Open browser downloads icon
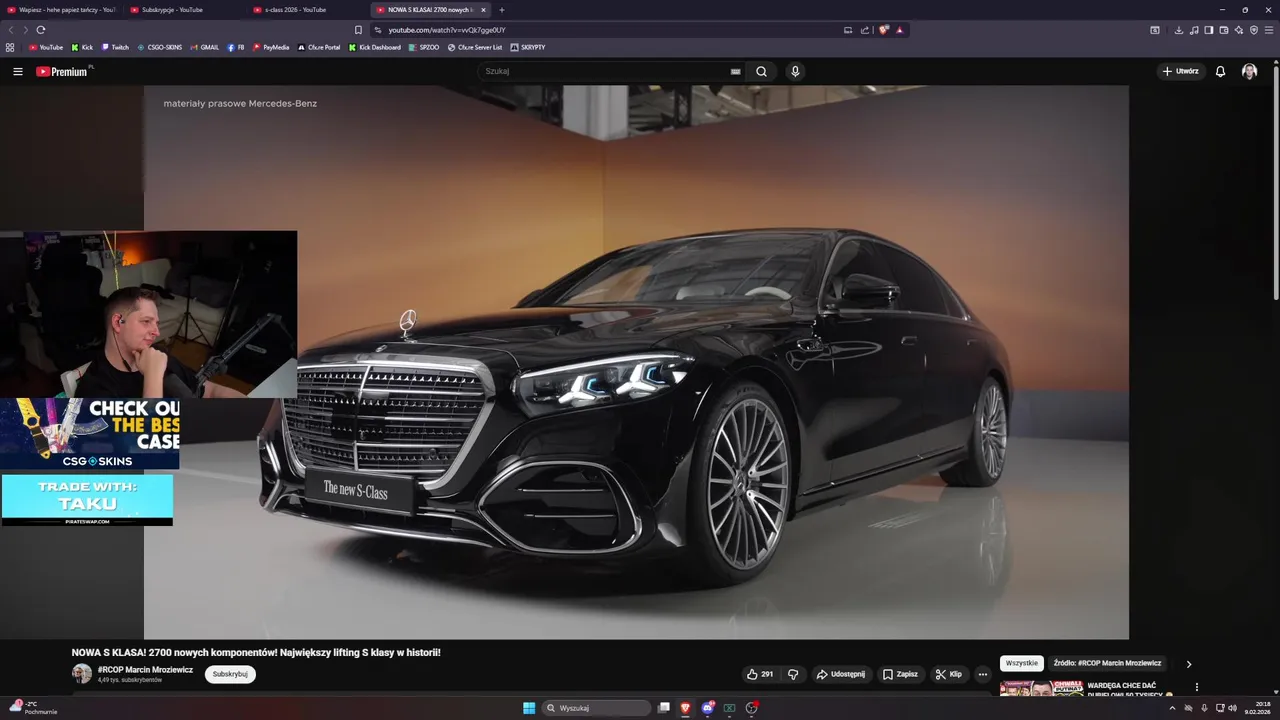 1179,30
